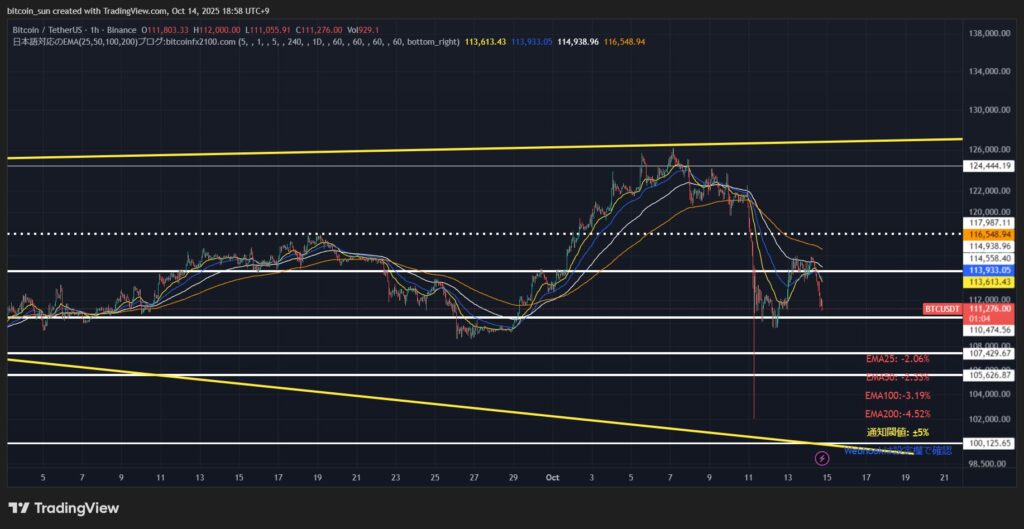Click the EMA200: -4.52% label
This screenshot has width=1024, height=529.
(897, 414)
